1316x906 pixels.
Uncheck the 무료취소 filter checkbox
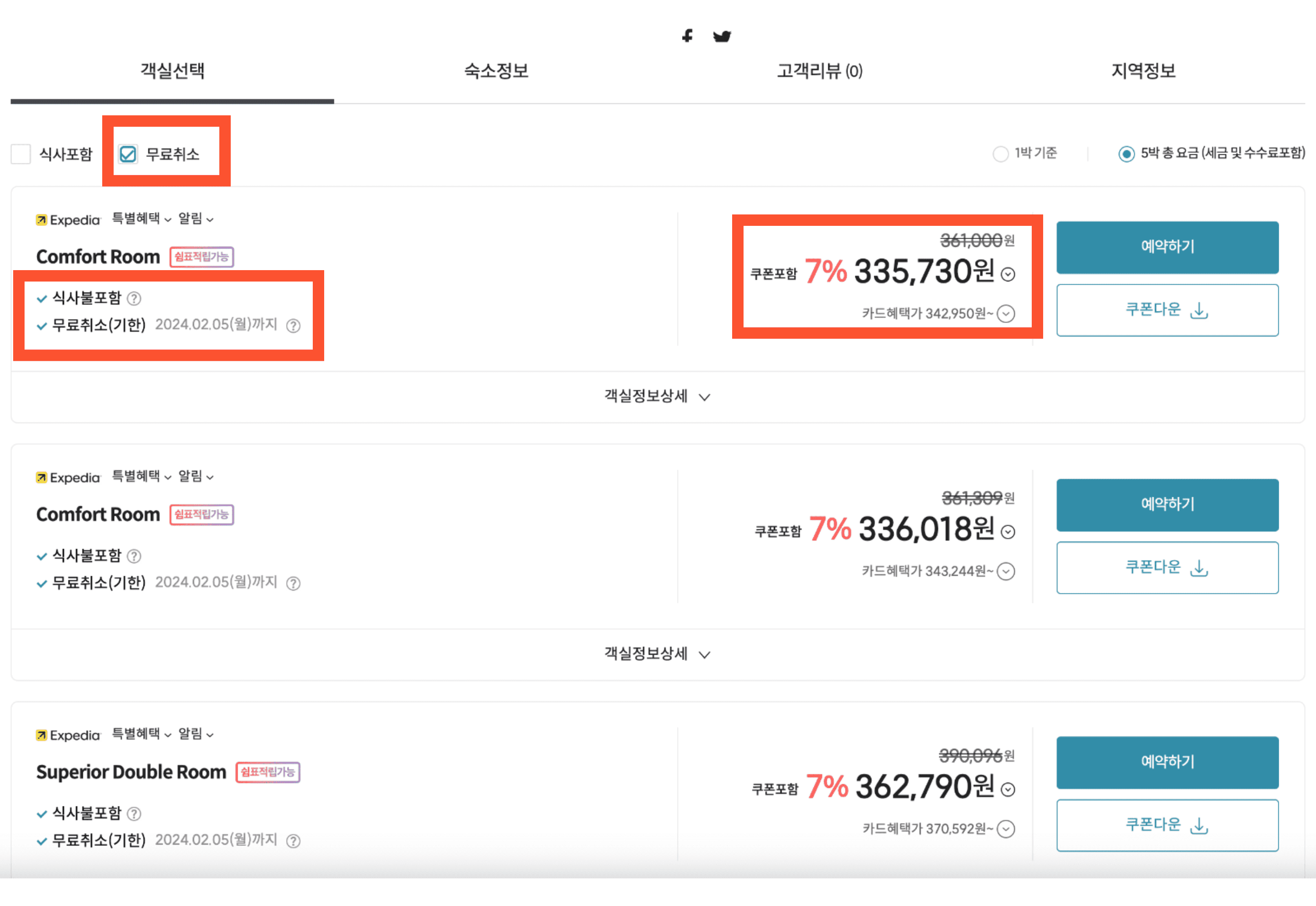point(128,154)
